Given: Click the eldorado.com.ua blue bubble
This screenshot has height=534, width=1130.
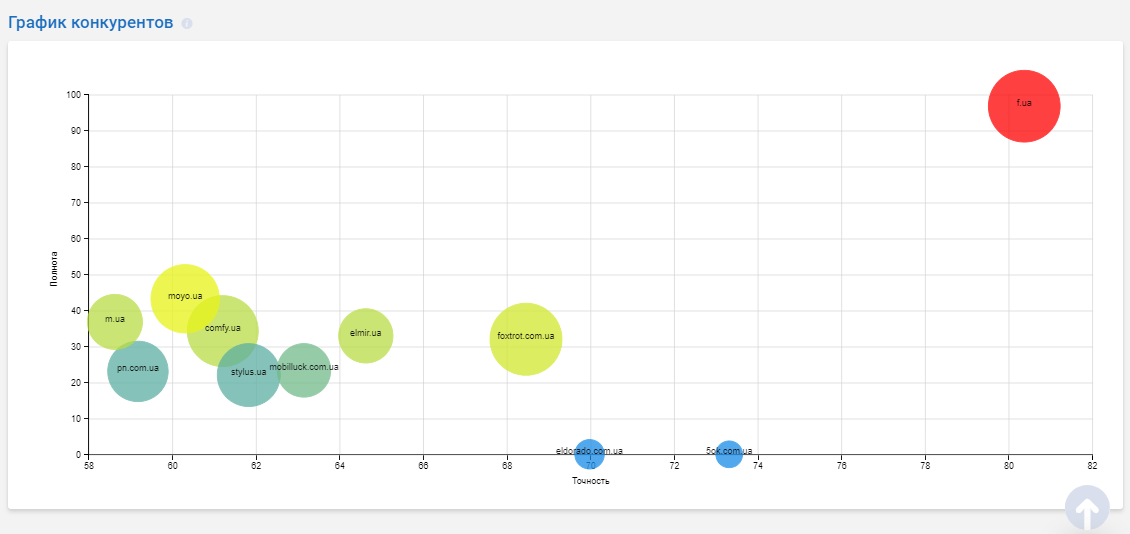Looking at the screenshot, I should click(x=590, y=454).
